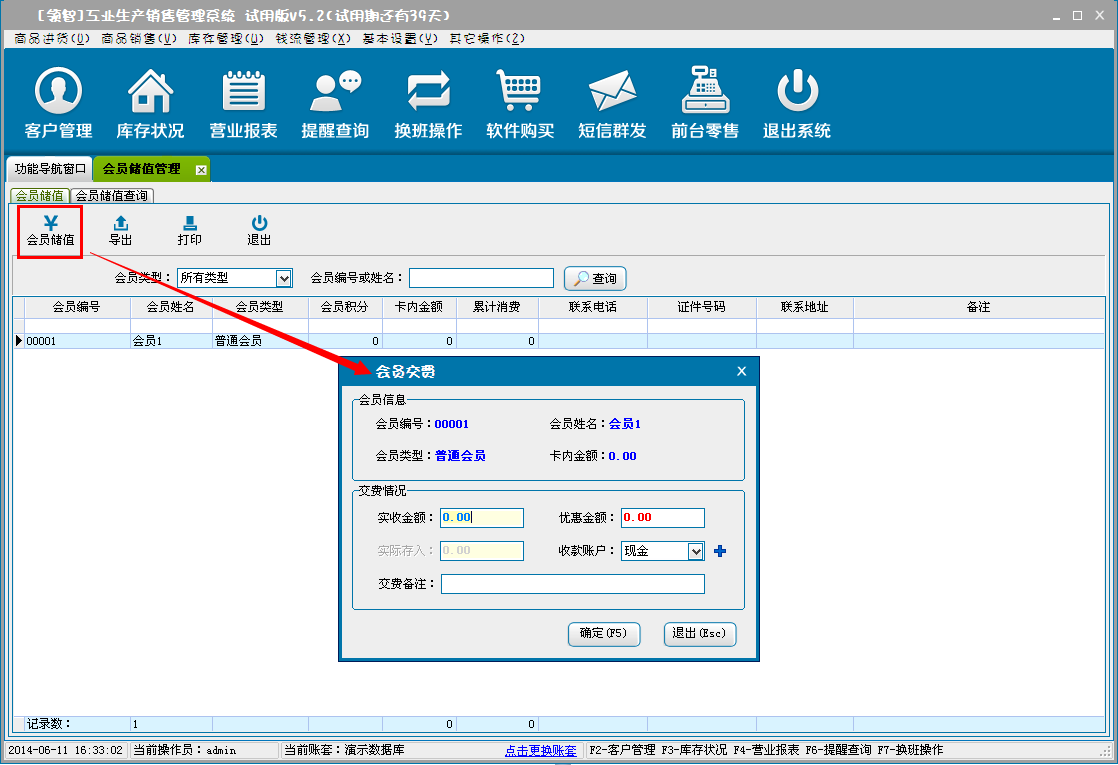This screenshot has width=1118, height=765.
Task: Close the 会员储值管理 tab
Action: [201, 170]
